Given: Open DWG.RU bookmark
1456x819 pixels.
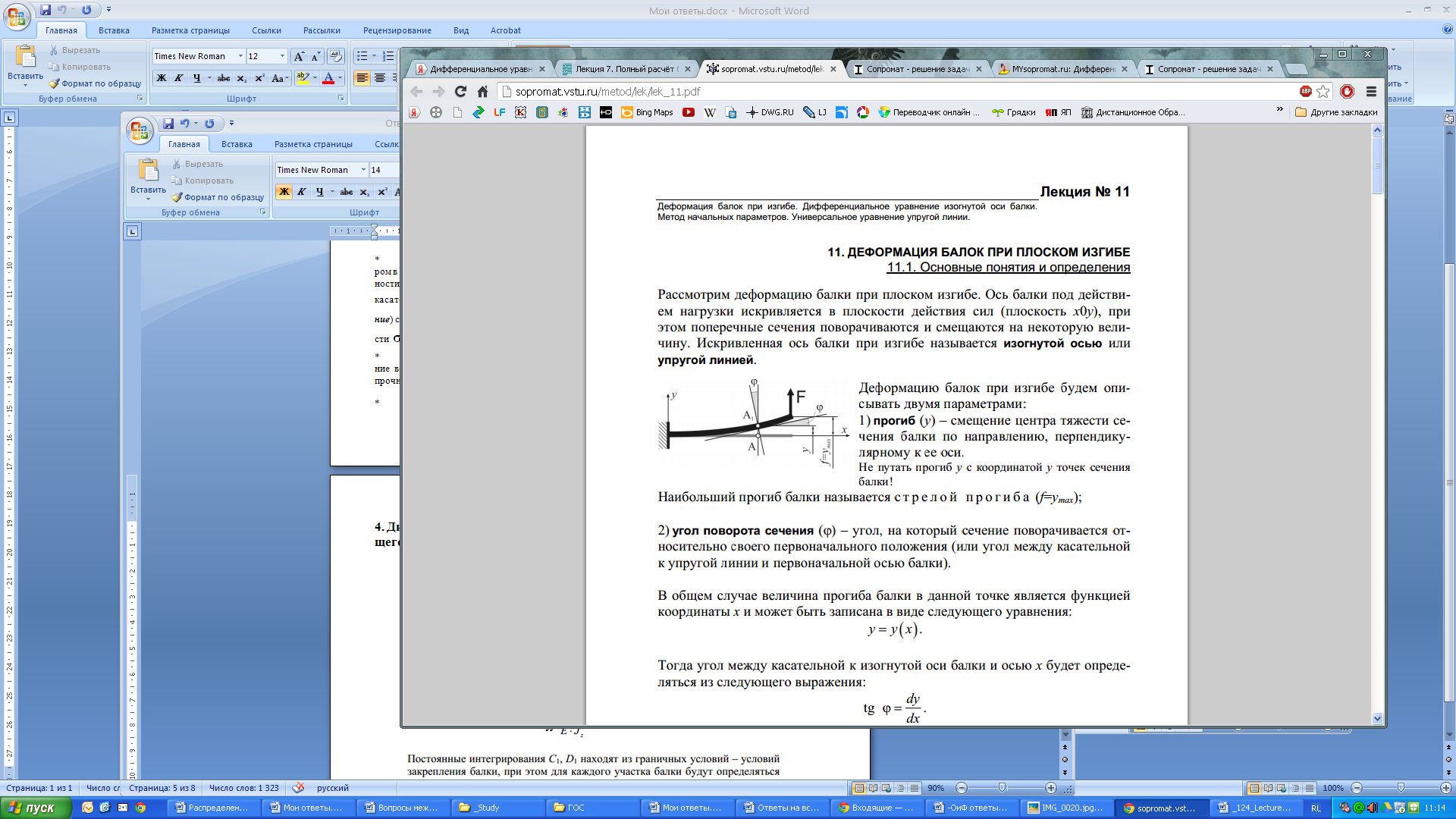Looking at the screenshot, I should tap(770, 112).
